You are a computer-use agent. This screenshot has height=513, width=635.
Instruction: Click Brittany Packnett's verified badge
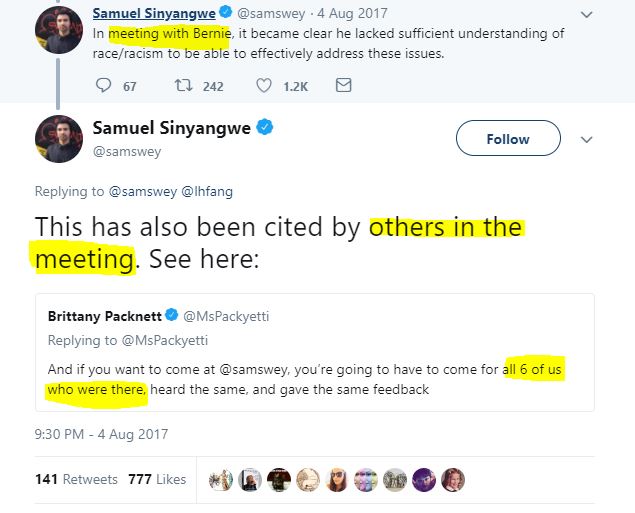(x=170, y=317)
